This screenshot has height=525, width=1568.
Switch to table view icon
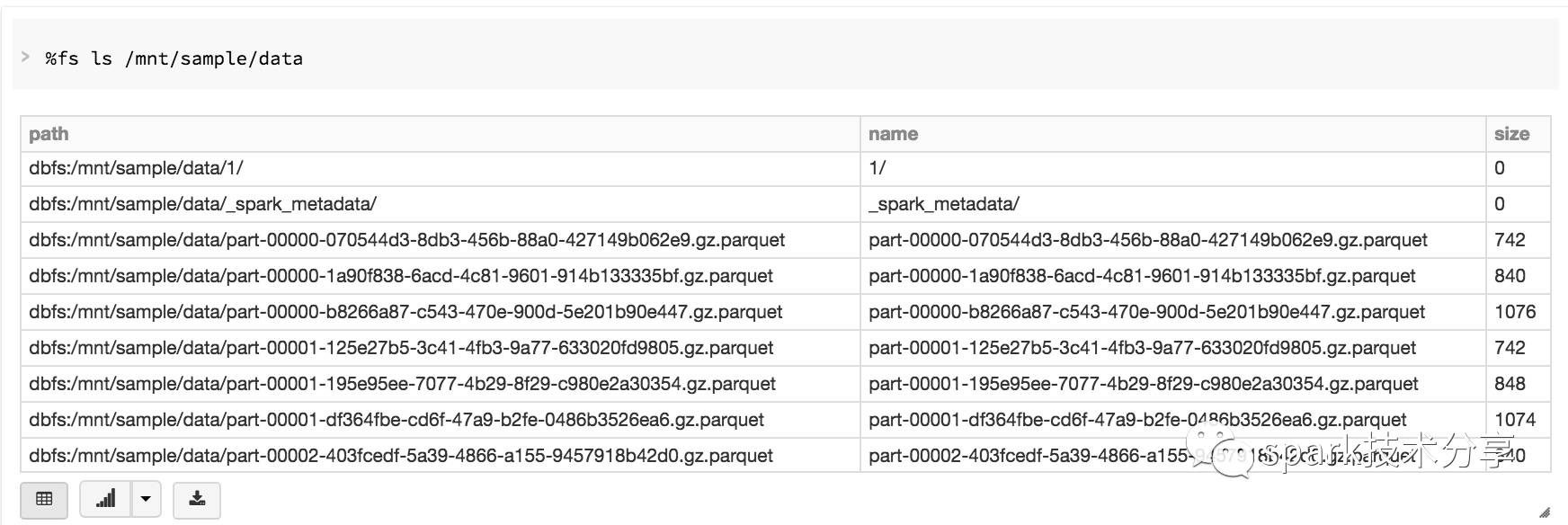pyautogui.click(x=44, y=499)
